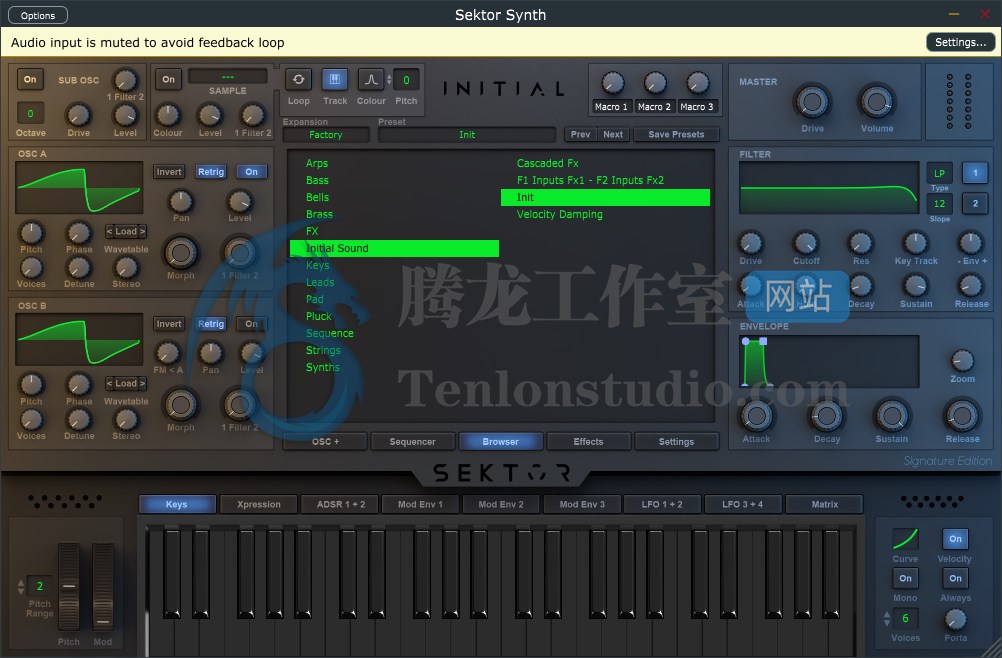1002x658 pixels.
Task: Click the Filter Res knob
Action: click(x=861, y=243)
